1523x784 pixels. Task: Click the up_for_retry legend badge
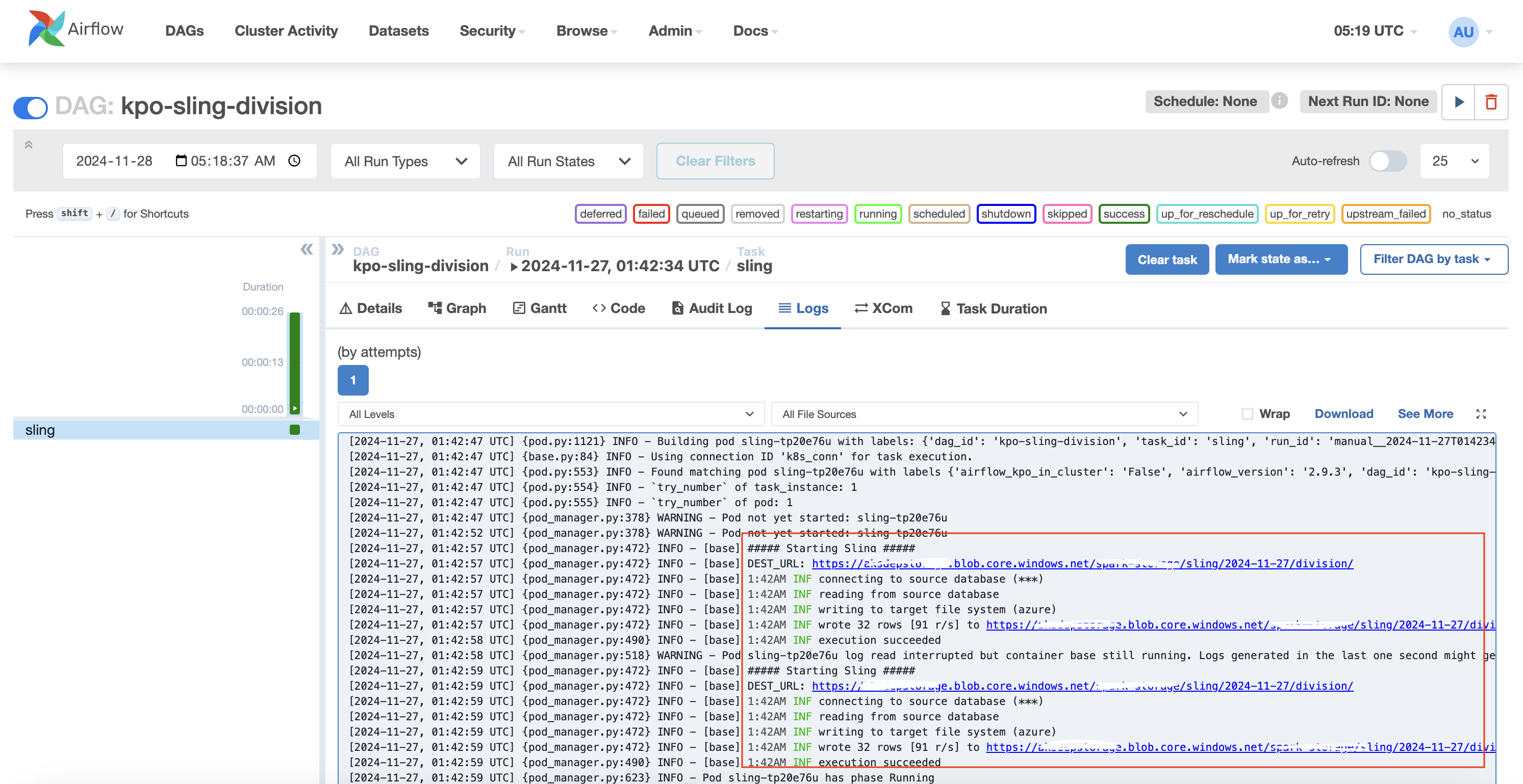(1300, 214)
